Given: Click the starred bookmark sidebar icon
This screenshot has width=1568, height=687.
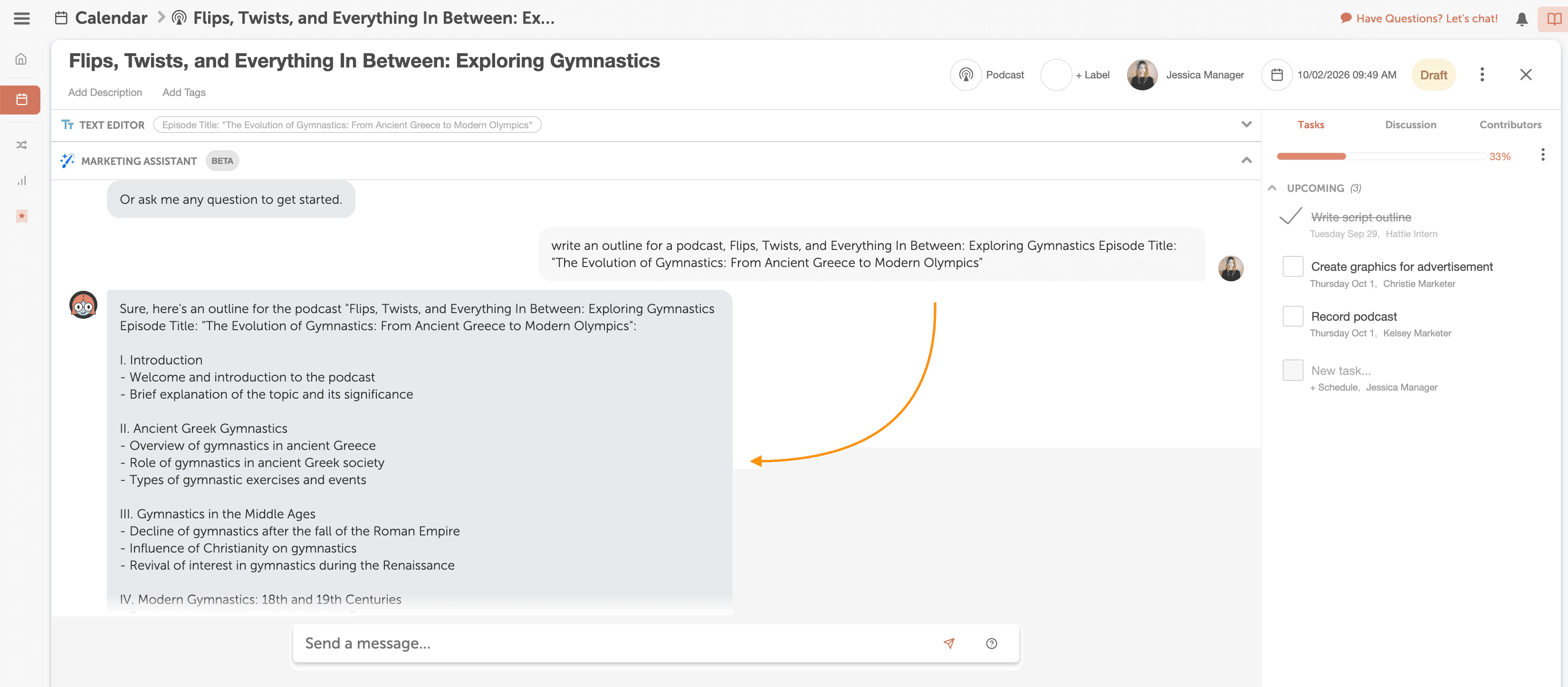Looking at the screenshot, I should [x=21, y=216].
